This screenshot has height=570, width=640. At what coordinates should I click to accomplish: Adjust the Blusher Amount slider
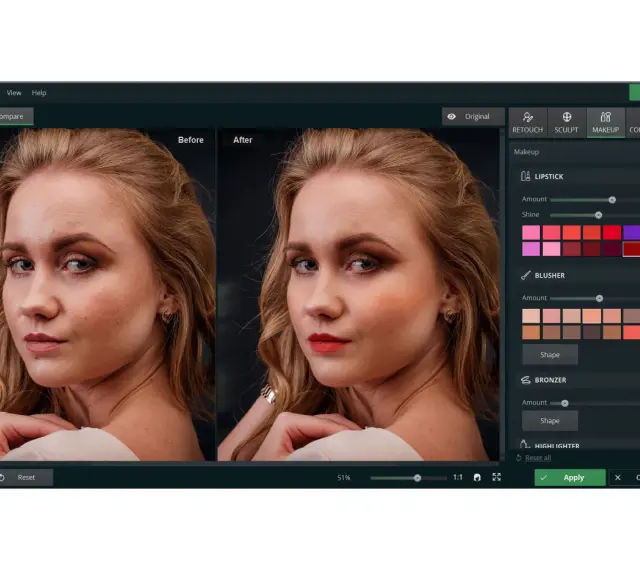599,298
